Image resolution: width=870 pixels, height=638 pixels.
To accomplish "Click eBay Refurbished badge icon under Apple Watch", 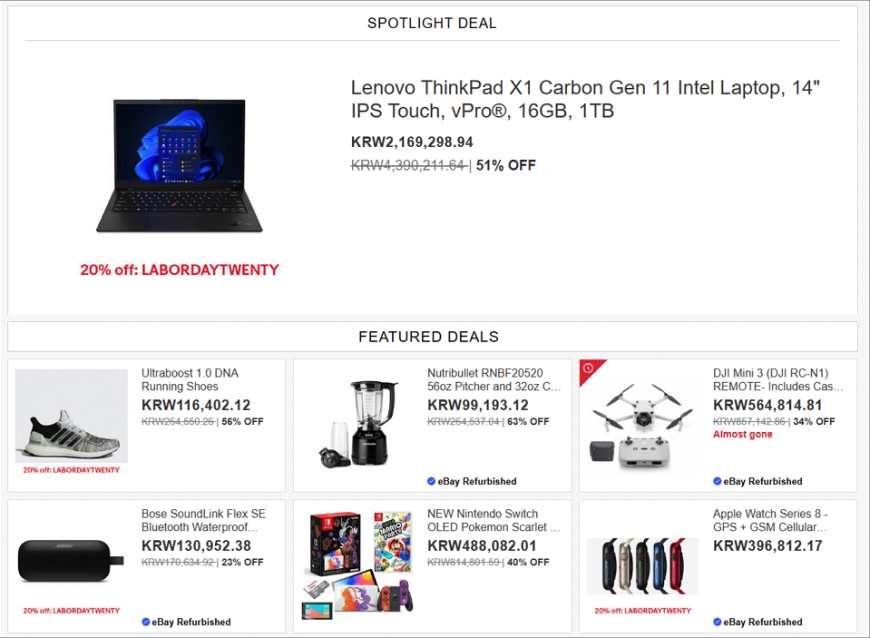I will point(717,622).
